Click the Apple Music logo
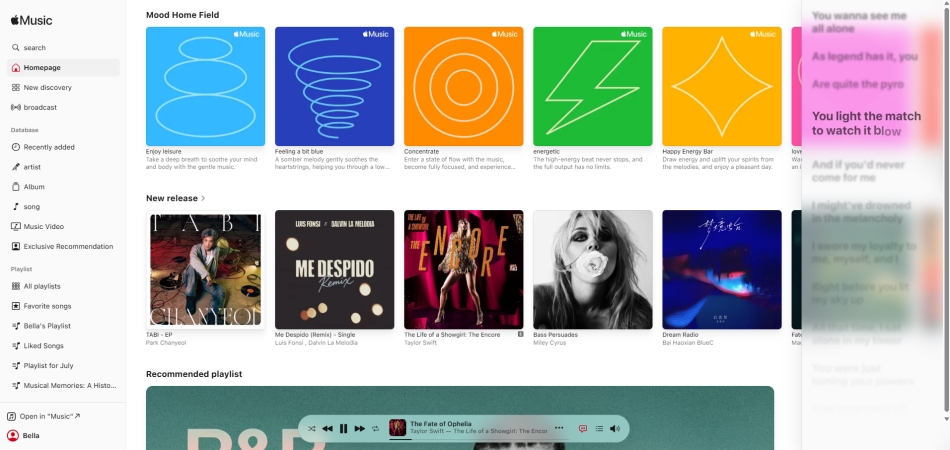950x450 pixels. 32,20
